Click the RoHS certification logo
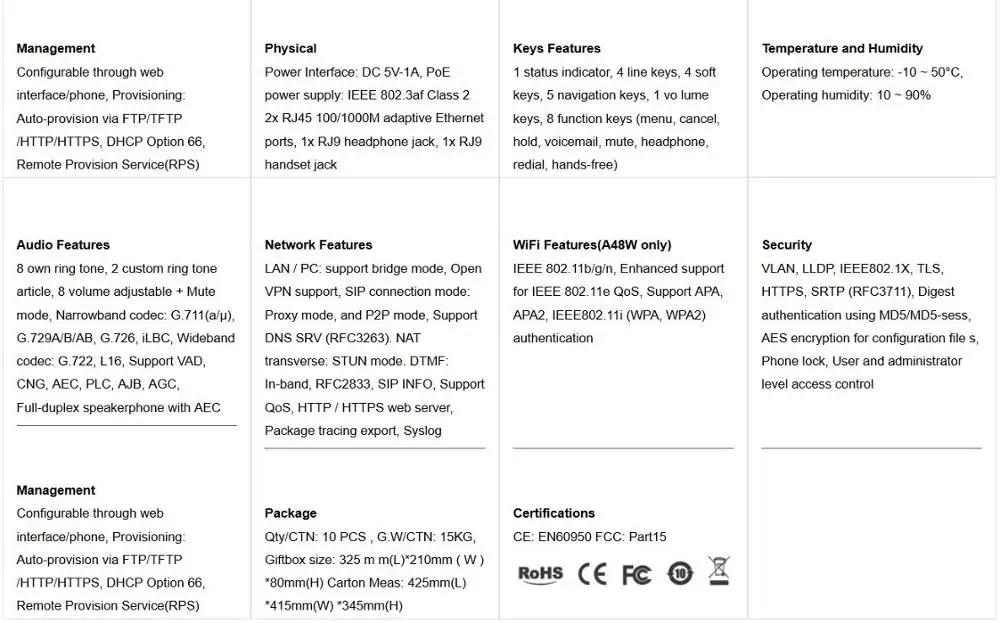This screenshot has width=1000, height=623. click(540, 574)
